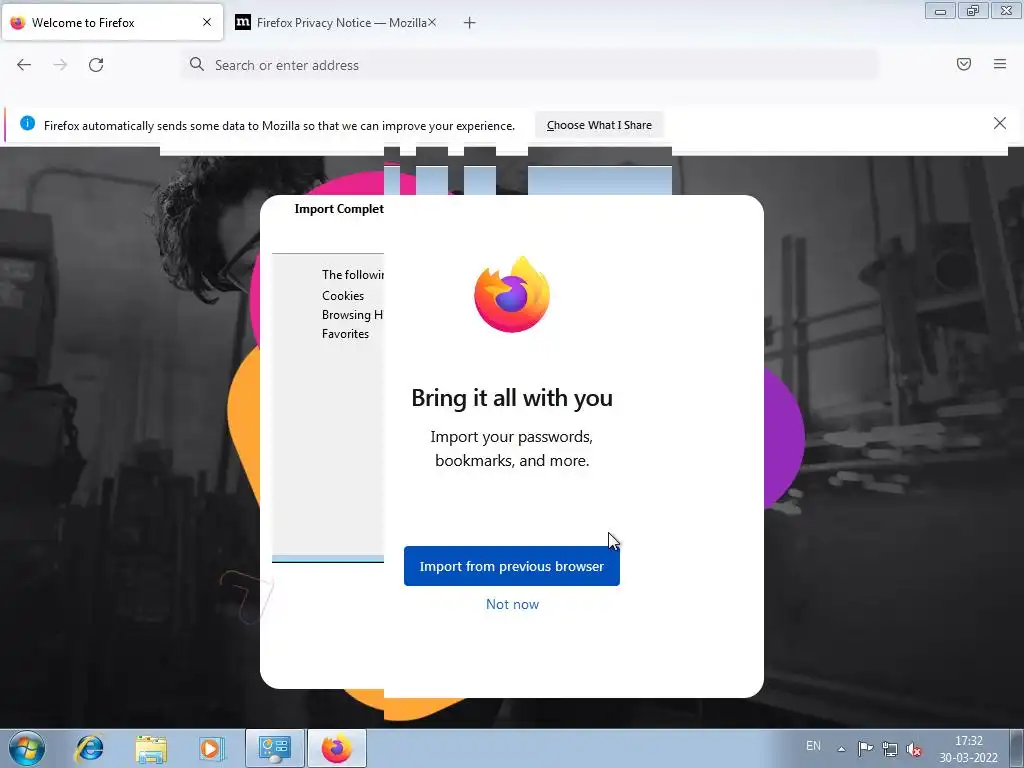Screen dimensions: 1024x768
Task: Switch to the Welcome to Firefox tab
Action: tap(112, 22)
